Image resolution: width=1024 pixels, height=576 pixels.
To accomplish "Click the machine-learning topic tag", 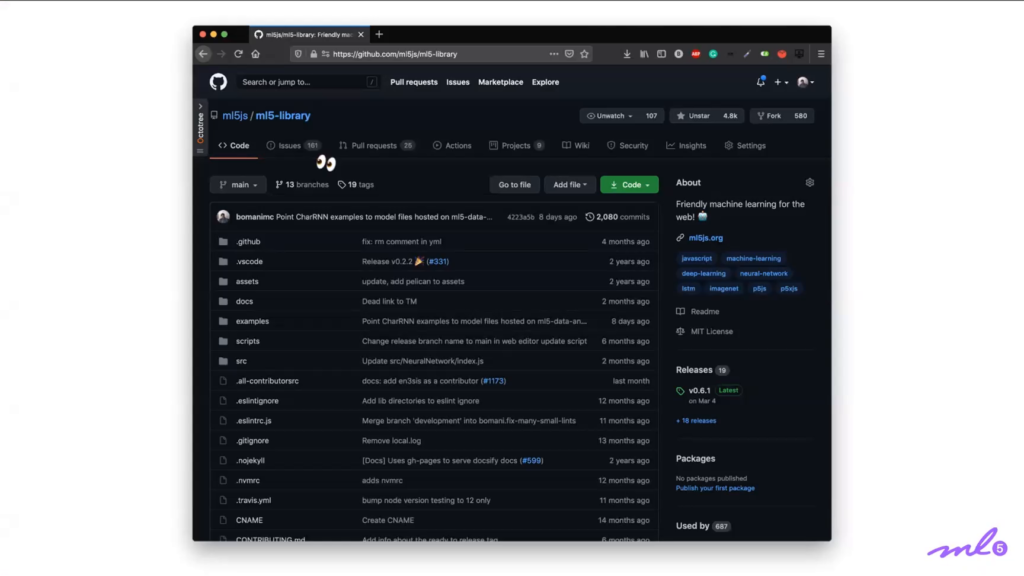I will point(753,259).
